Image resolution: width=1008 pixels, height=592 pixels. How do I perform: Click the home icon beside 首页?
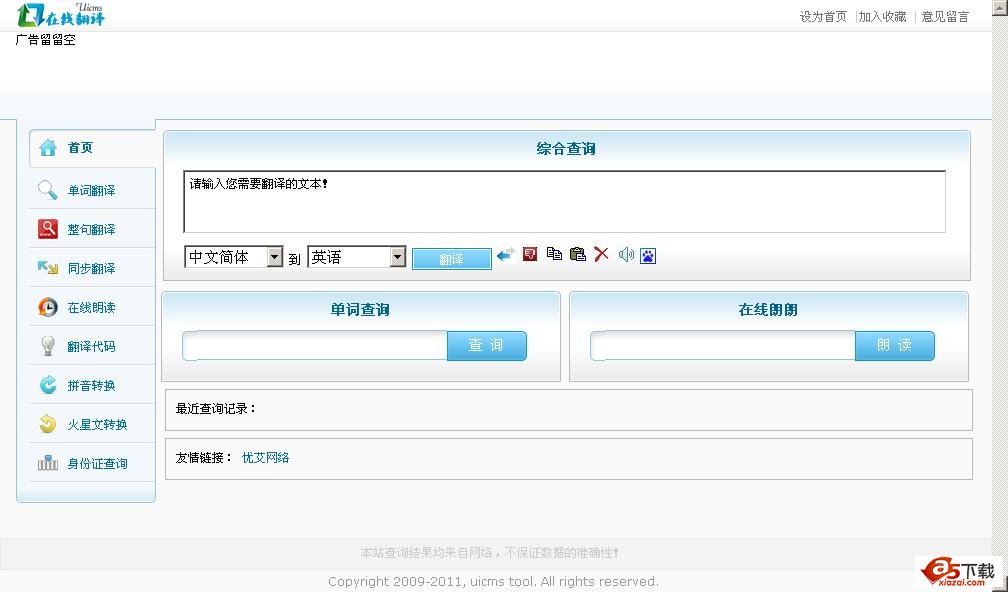tap(48, 148)
